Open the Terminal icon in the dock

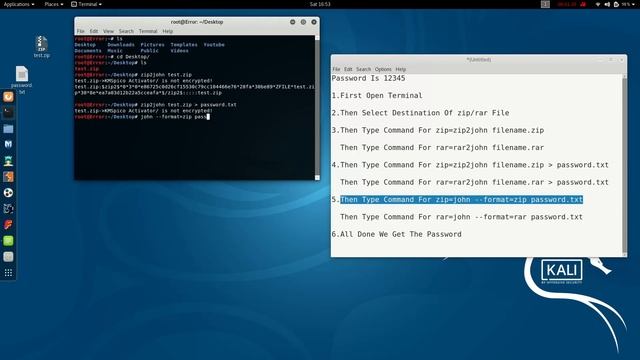point(8,113)
